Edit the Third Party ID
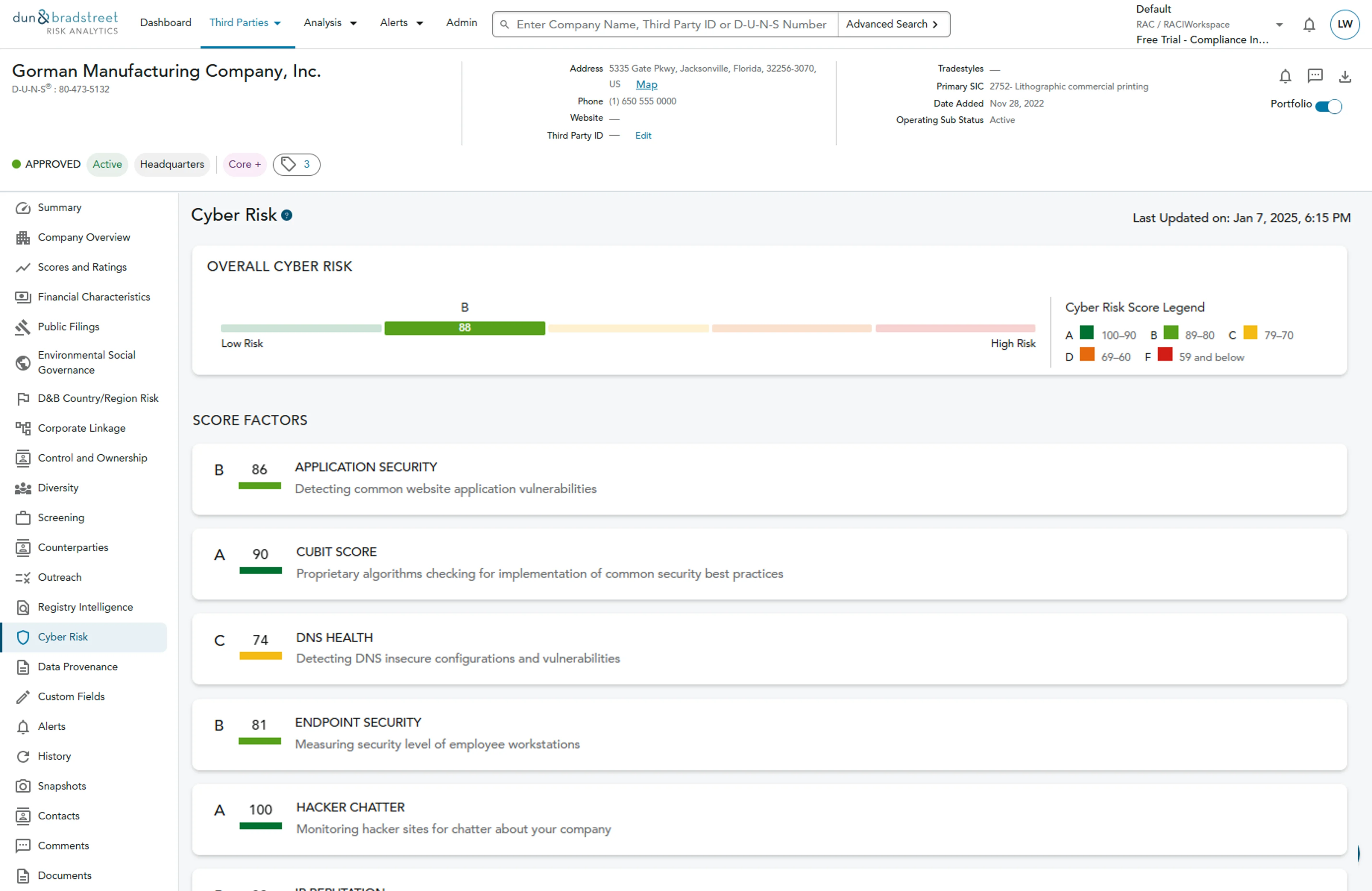This screenshot has width=1372, height=891. (643, 136)
